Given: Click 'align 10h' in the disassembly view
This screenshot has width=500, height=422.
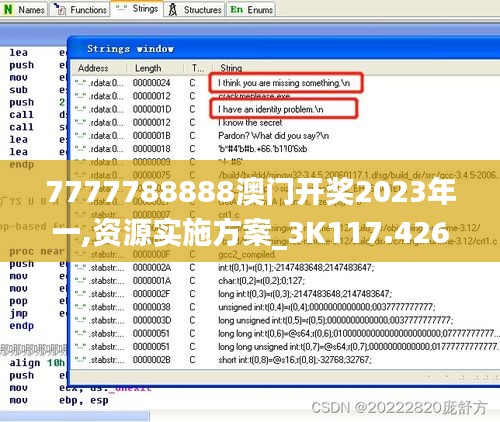Looking at the screenshot, I should (37, 363).
